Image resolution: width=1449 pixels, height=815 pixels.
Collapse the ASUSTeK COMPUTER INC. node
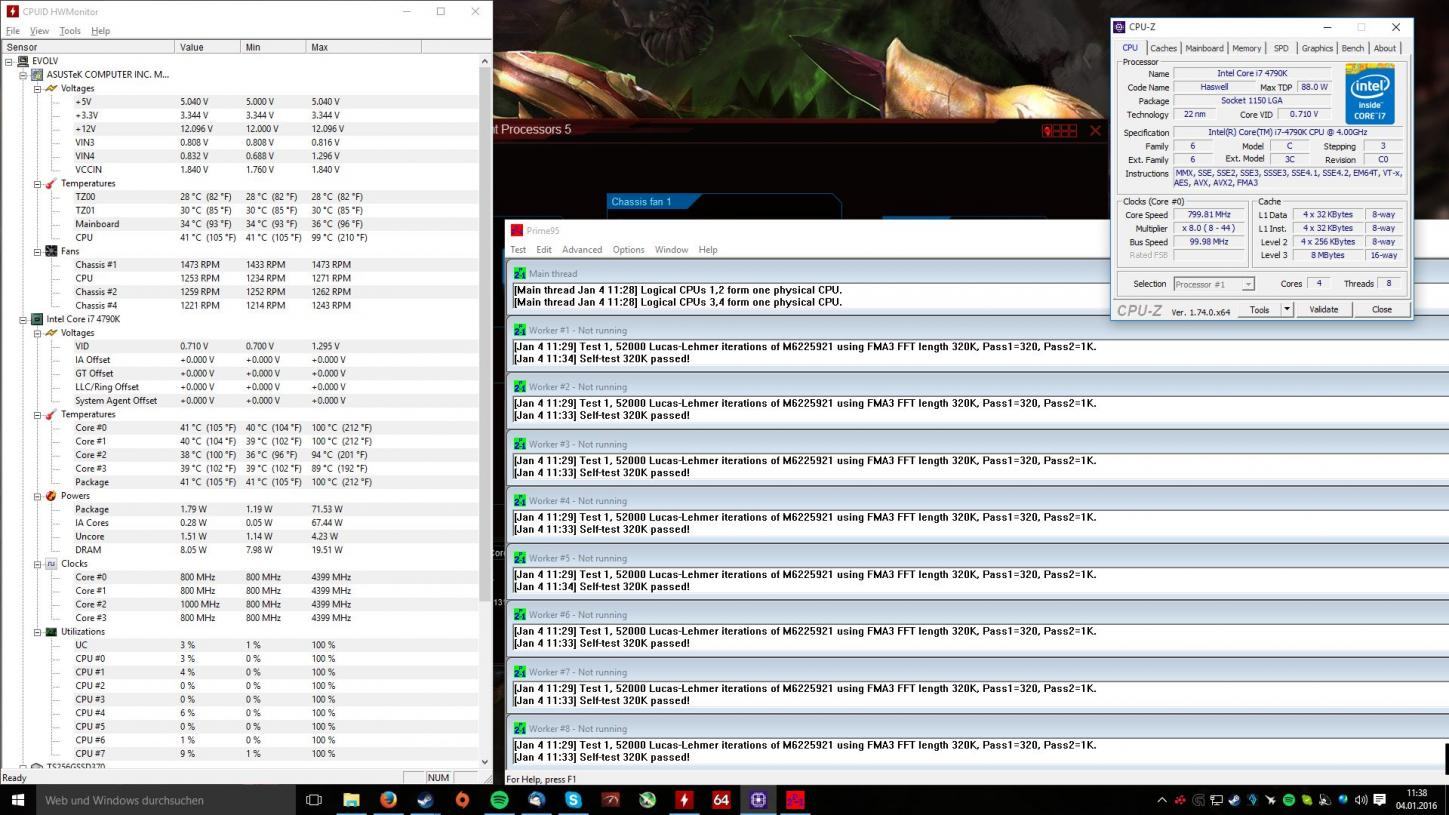click(x=23, y=75)
